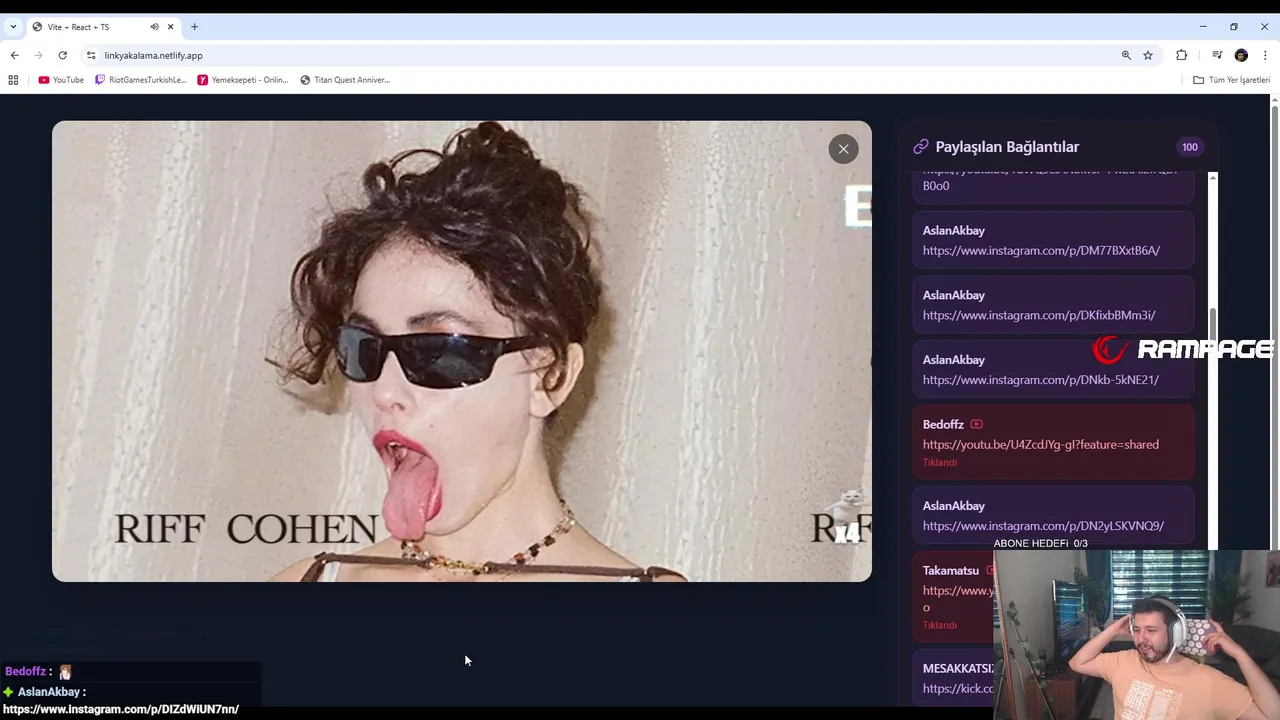Bookmark this page with the star

[1148, 55]
